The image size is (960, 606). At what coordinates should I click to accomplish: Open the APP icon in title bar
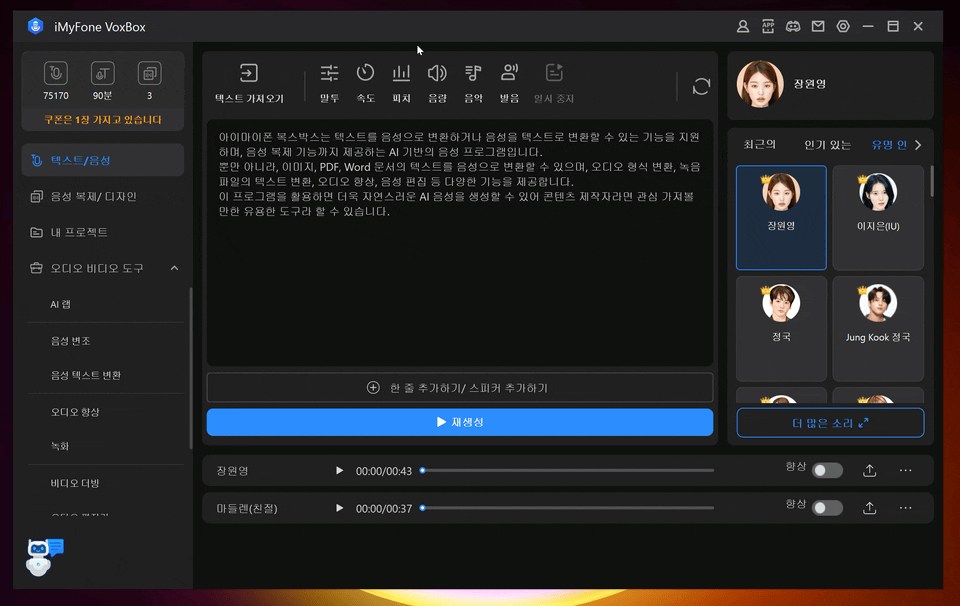pyautogui.click(x=768, y=26)
